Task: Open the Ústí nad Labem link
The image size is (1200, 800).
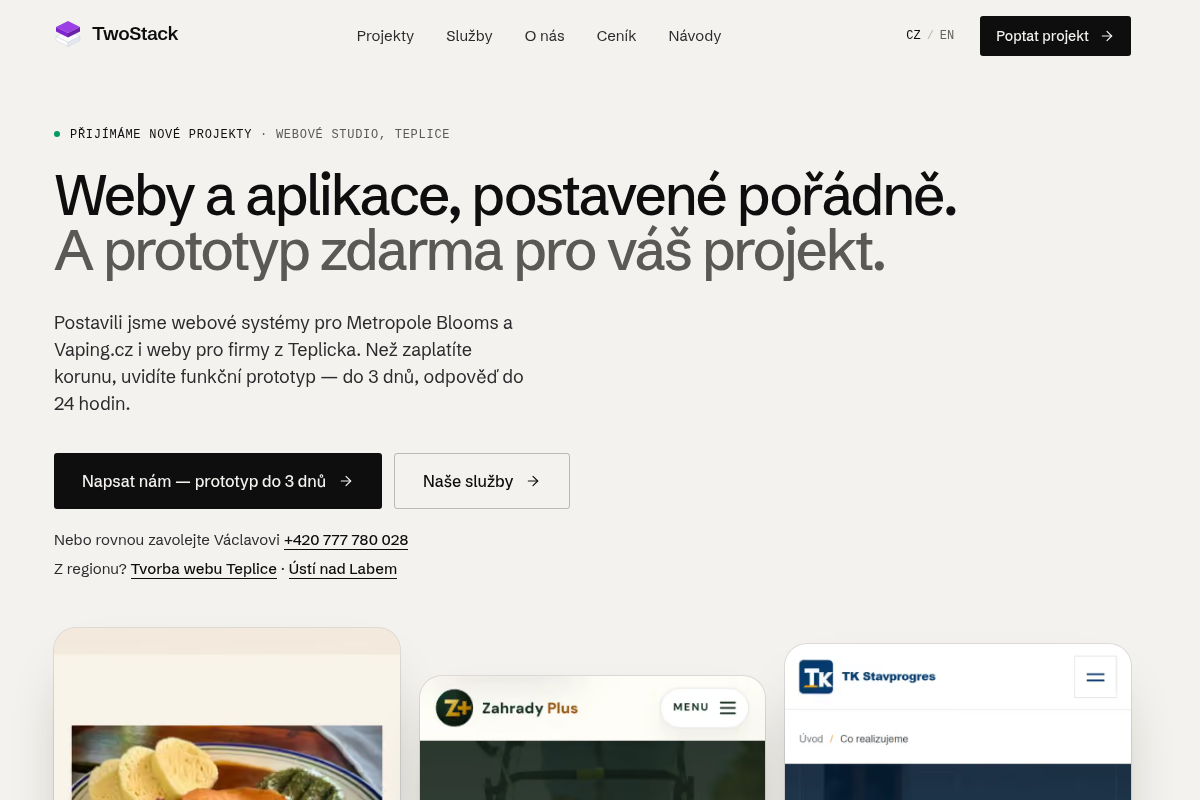Action: 343,569
